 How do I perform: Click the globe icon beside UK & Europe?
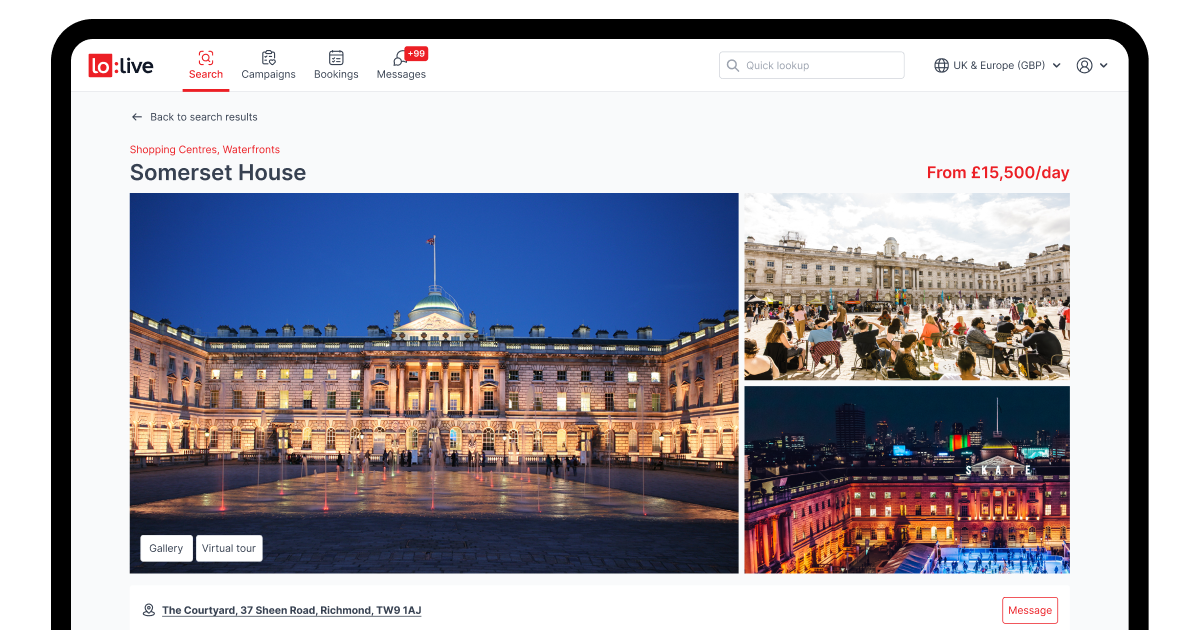pos(941,65)
